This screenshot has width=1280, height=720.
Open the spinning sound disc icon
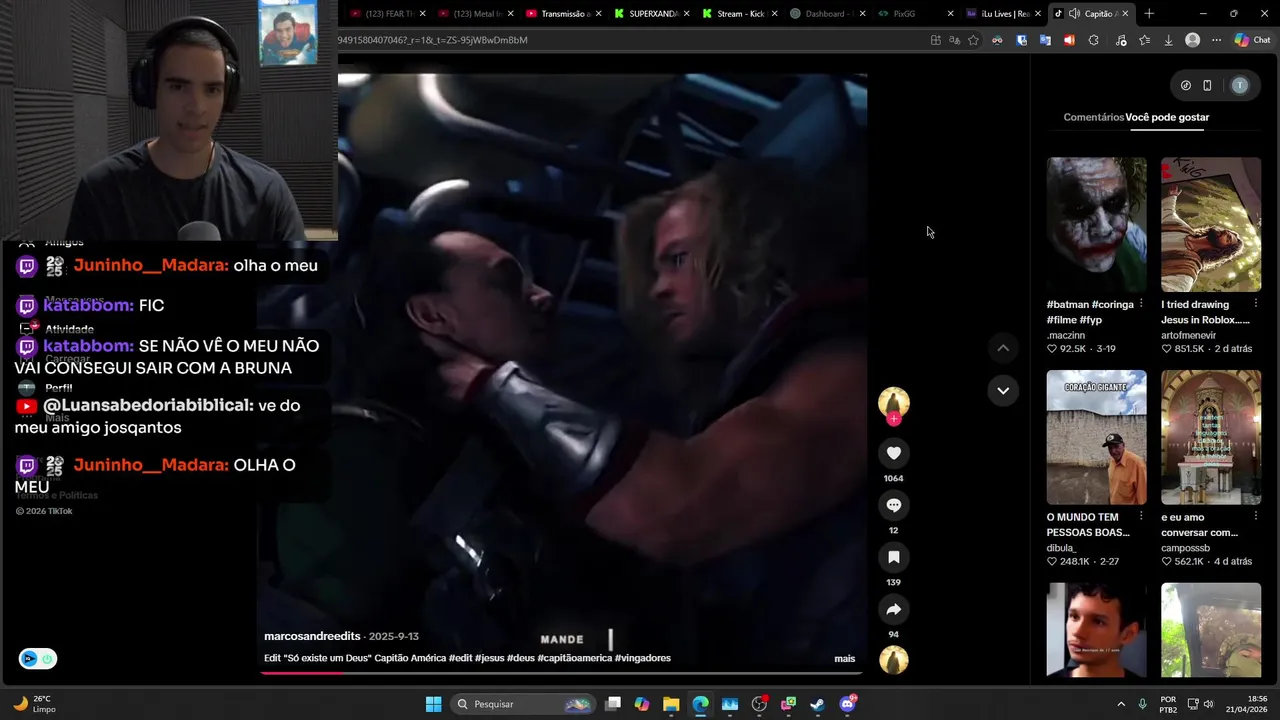(x=894, y=660)
